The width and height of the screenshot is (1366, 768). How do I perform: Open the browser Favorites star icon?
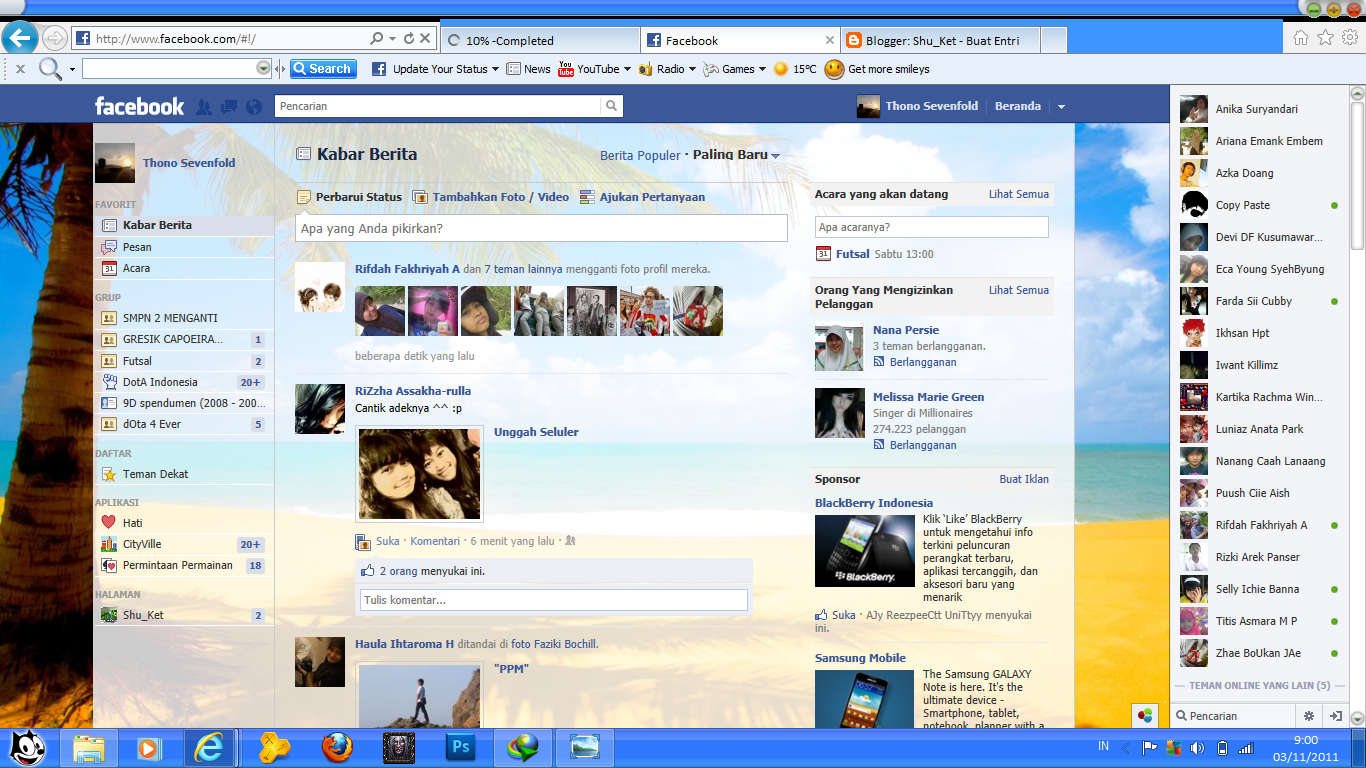pyautogui.click(x=1325, y=37)
